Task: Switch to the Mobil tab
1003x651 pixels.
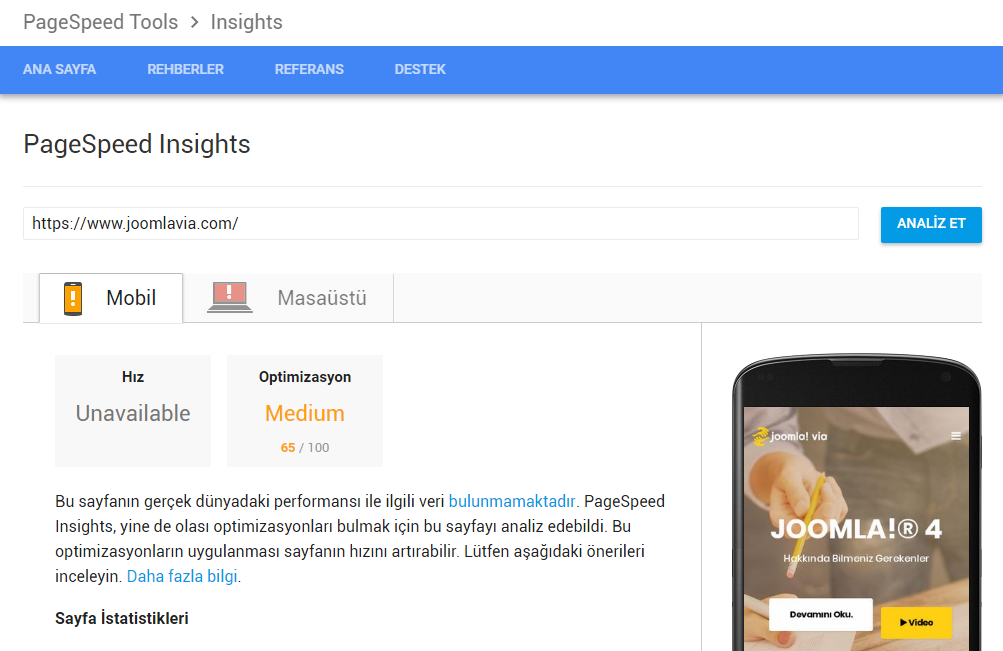Action: pyautogui.click(x=111, y=298)
